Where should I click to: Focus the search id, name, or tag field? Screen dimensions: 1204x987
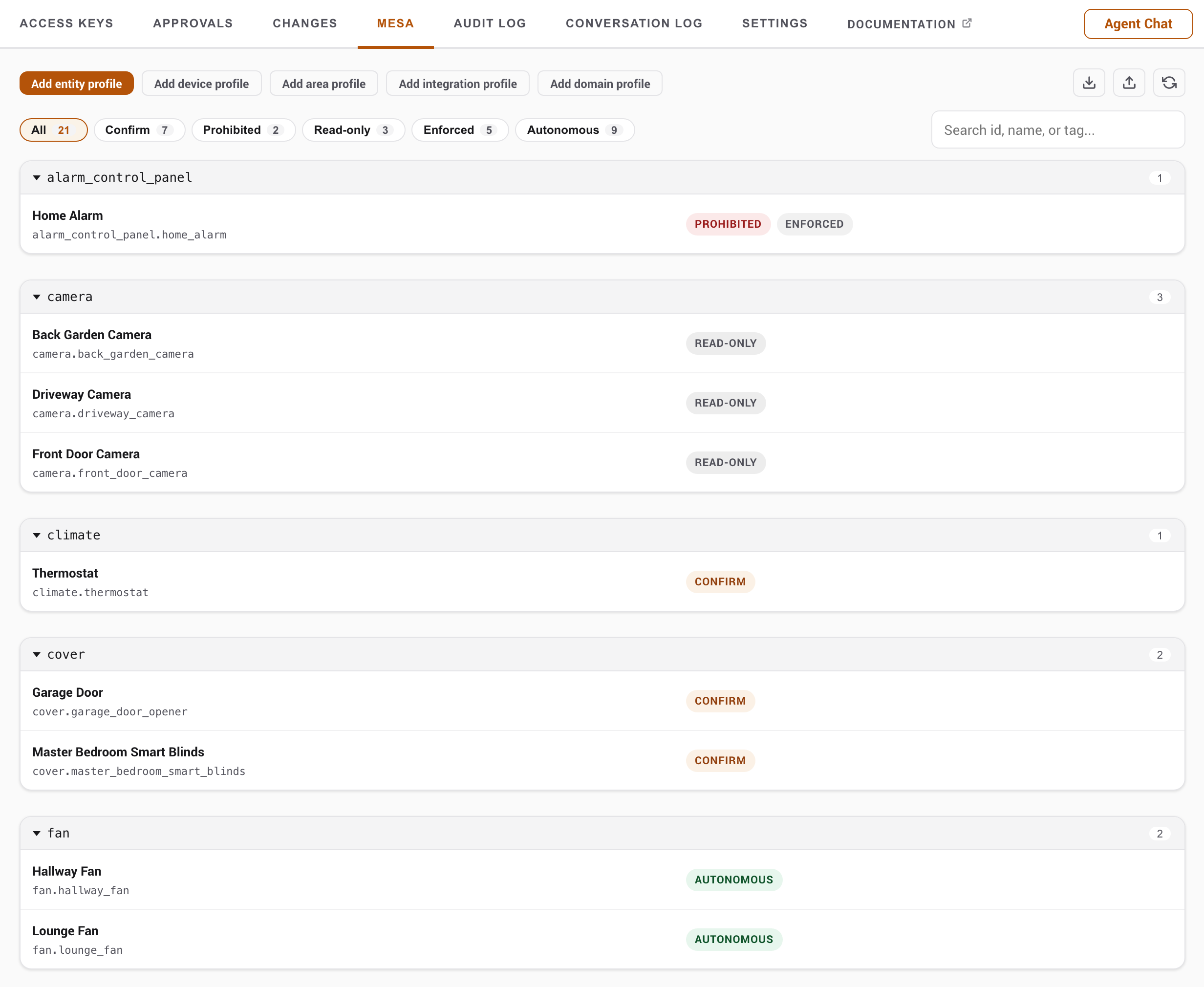click(1057, 129)
